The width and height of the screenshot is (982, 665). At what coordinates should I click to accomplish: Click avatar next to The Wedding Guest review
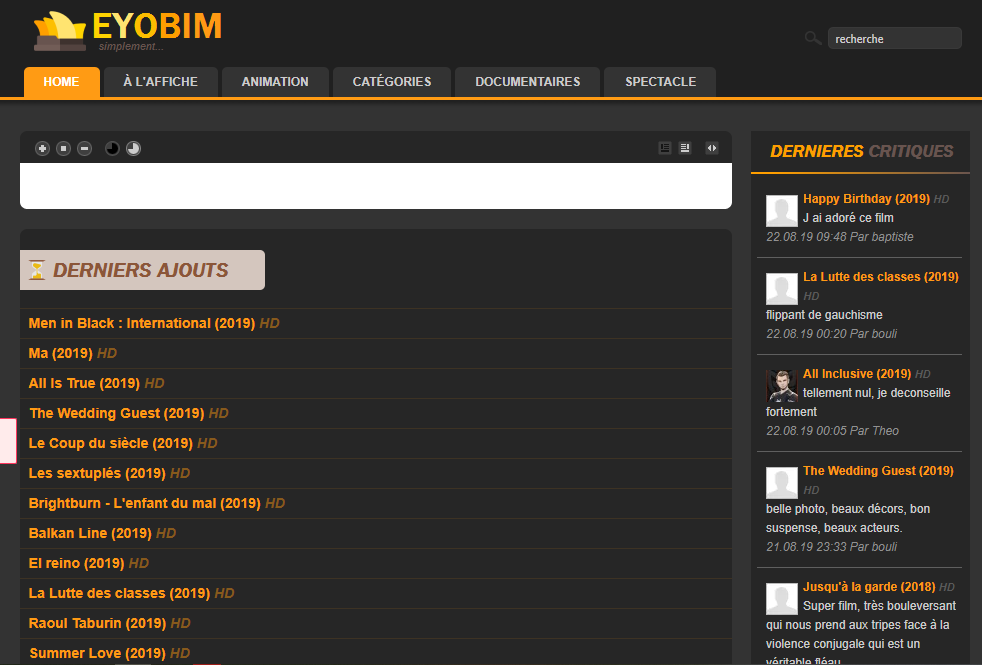click(782, 483)
